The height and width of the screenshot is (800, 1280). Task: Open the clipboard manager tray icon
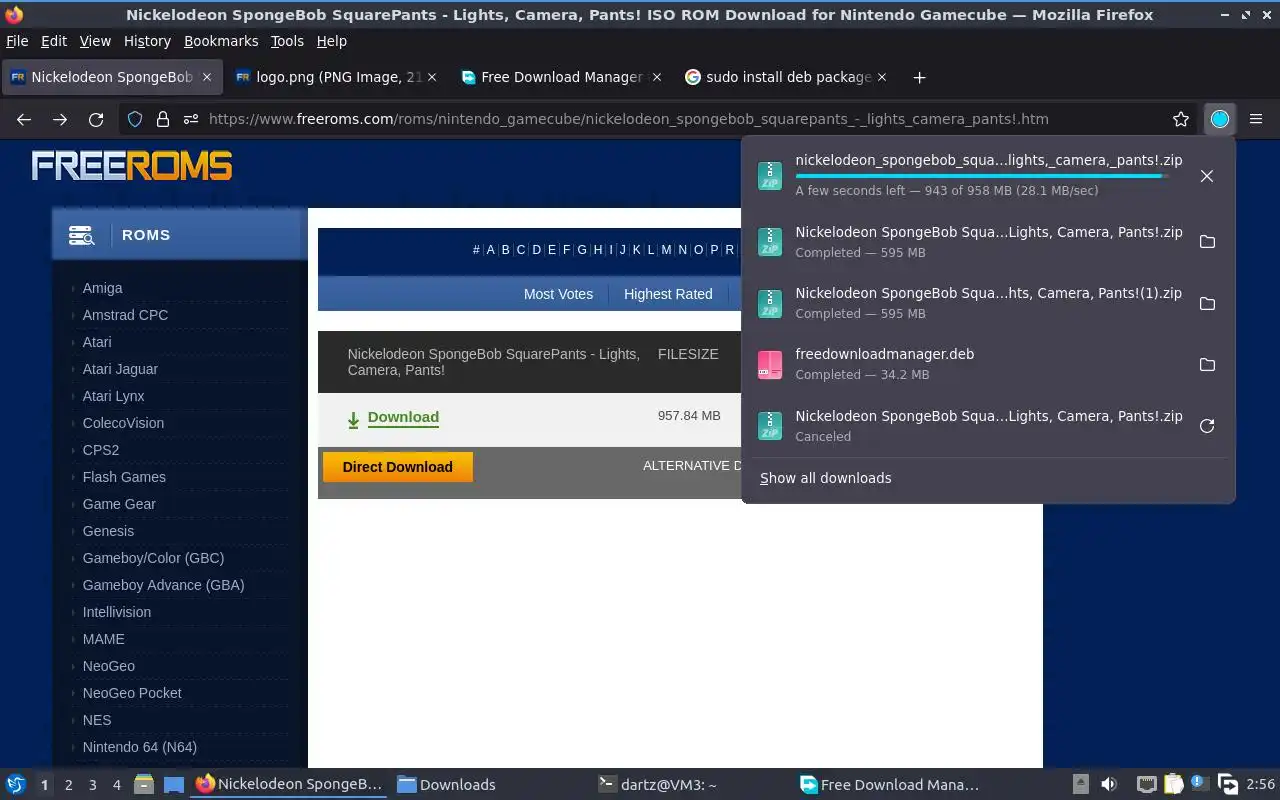(x=1173, y=785)
